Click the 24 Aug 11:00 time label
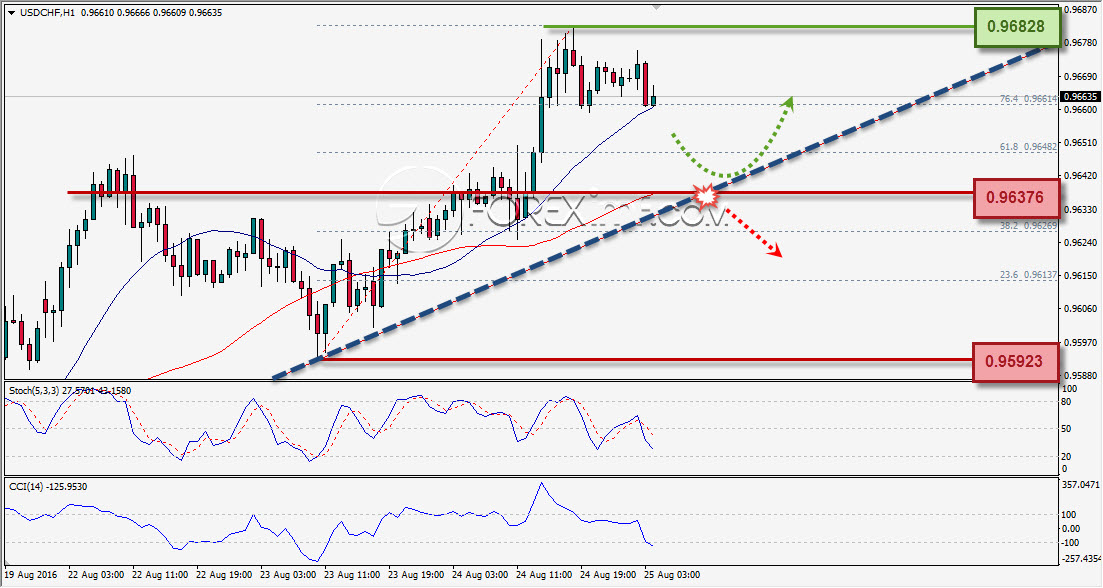This screenshot has height=588, width=1103. 544,575
